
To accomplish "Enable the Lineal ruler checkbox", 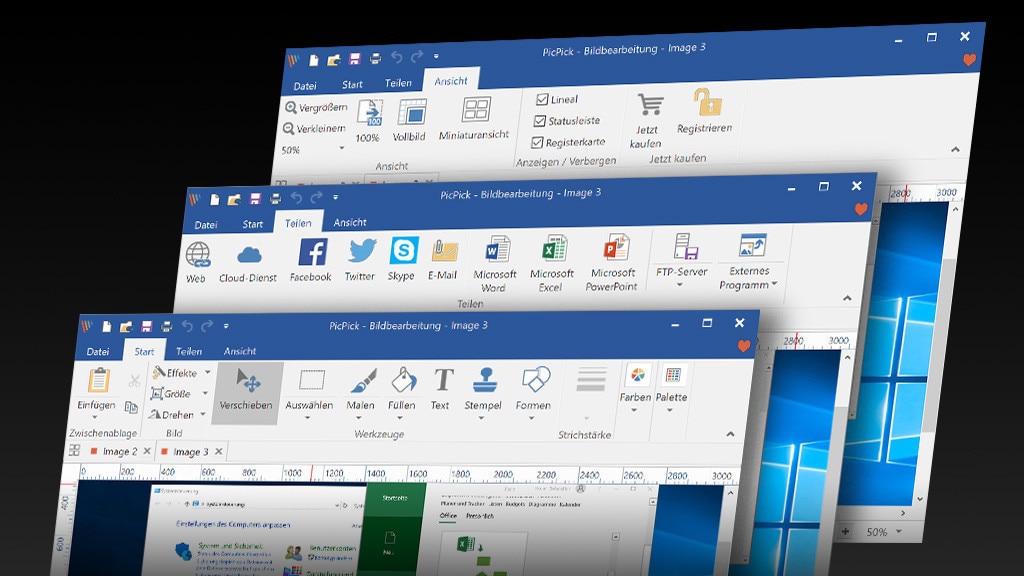I will (x=542, y=99).
